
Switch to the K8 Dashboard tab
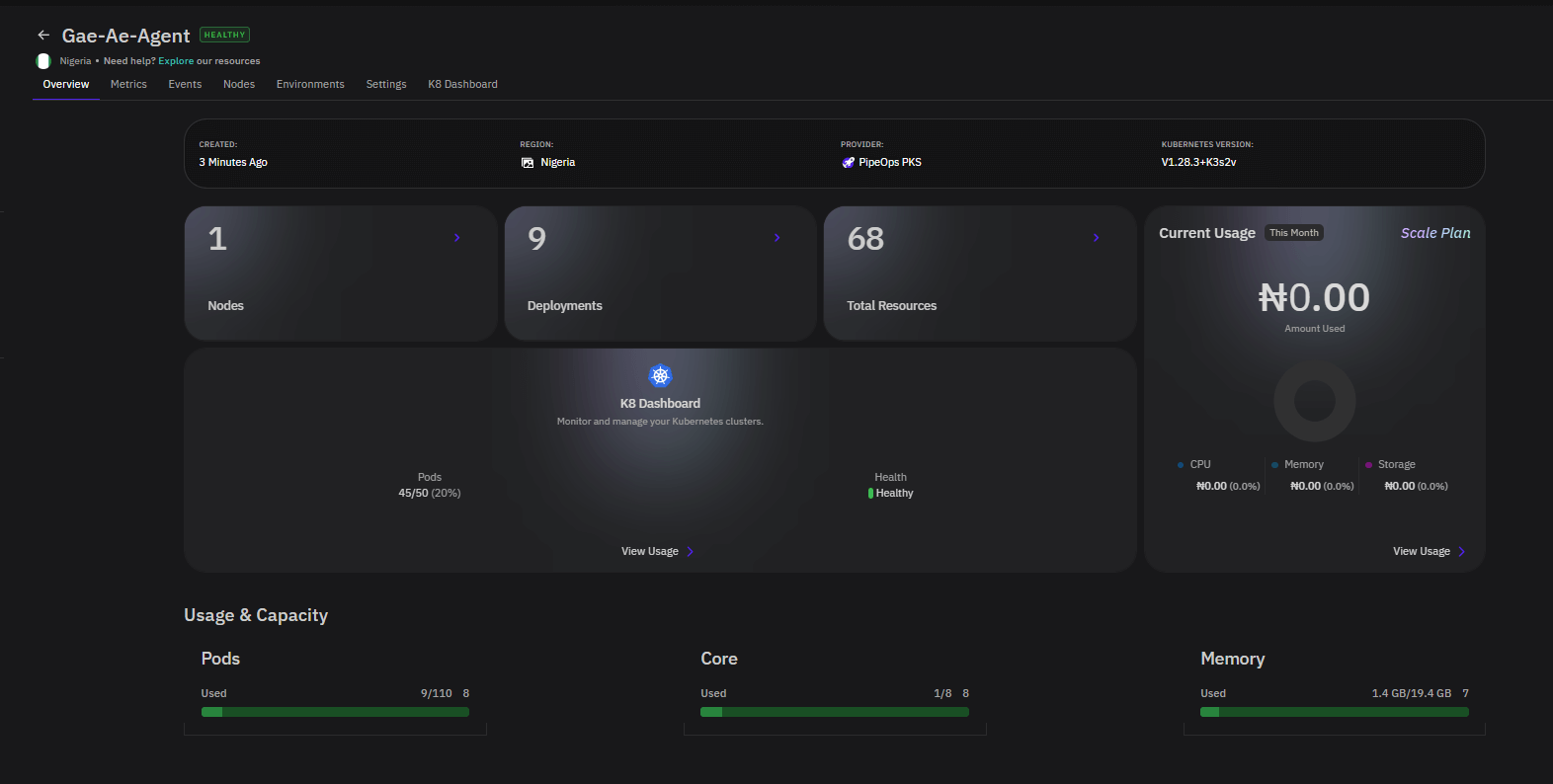tap(462, 85)
